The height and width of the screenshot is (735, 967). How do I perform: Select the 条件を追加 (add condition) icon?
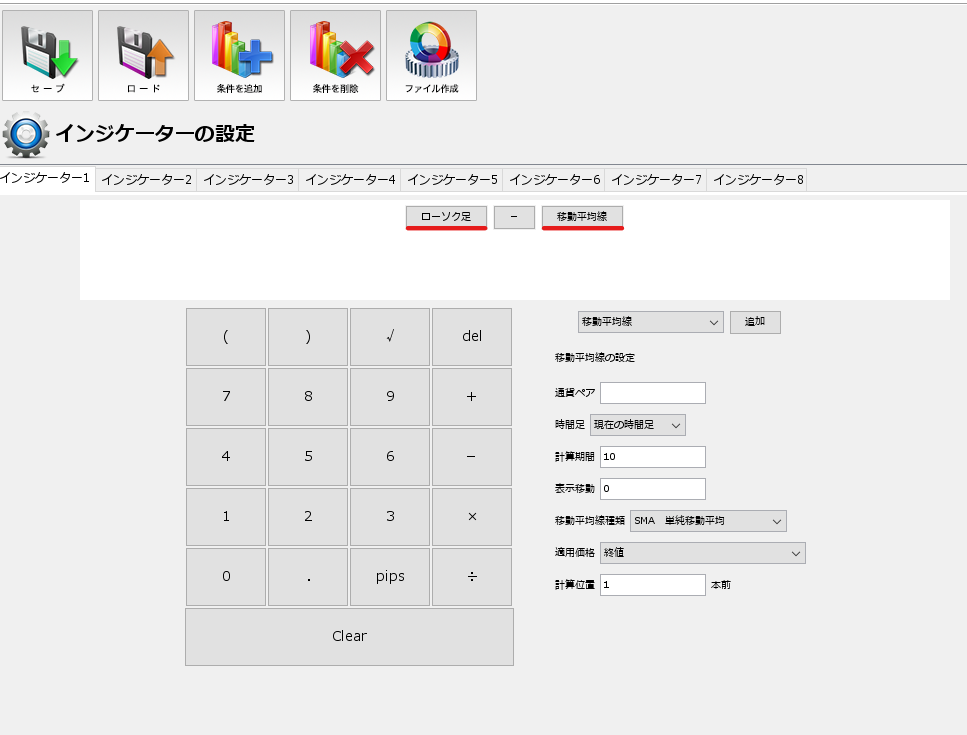(239, 55)
